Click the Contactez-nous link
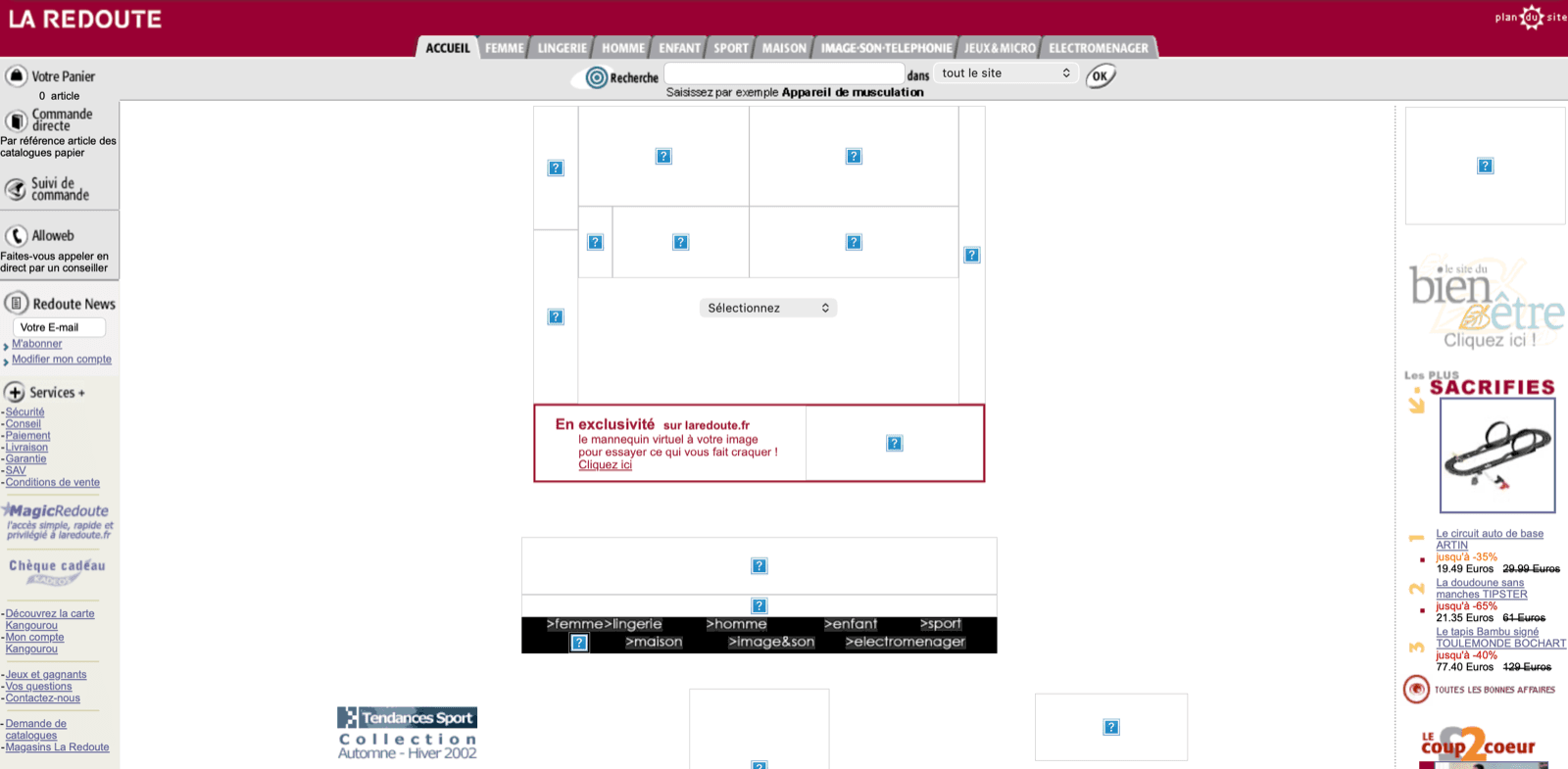 coord(43,698)
